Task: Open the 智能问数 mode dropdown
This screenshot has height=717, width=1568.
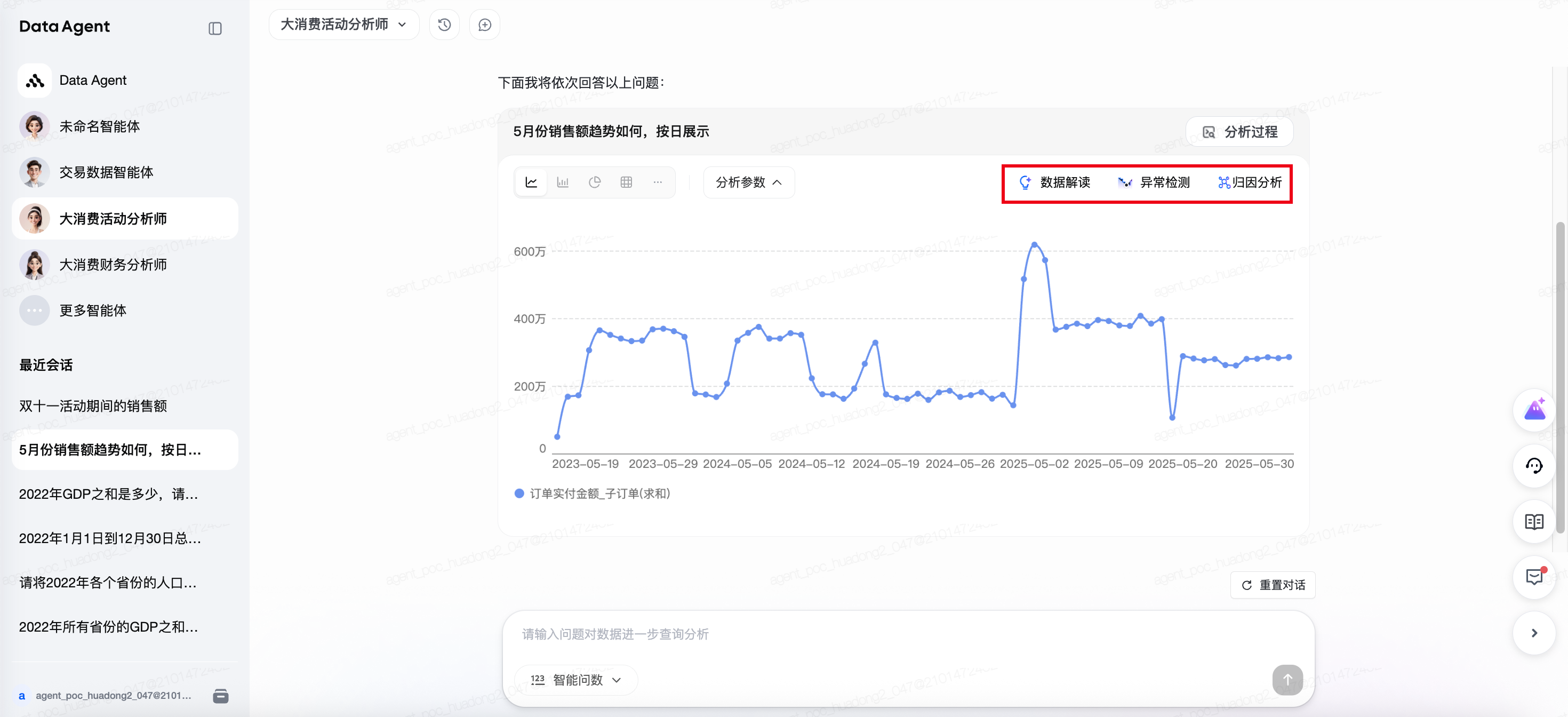Action: [x=576, y=679]
